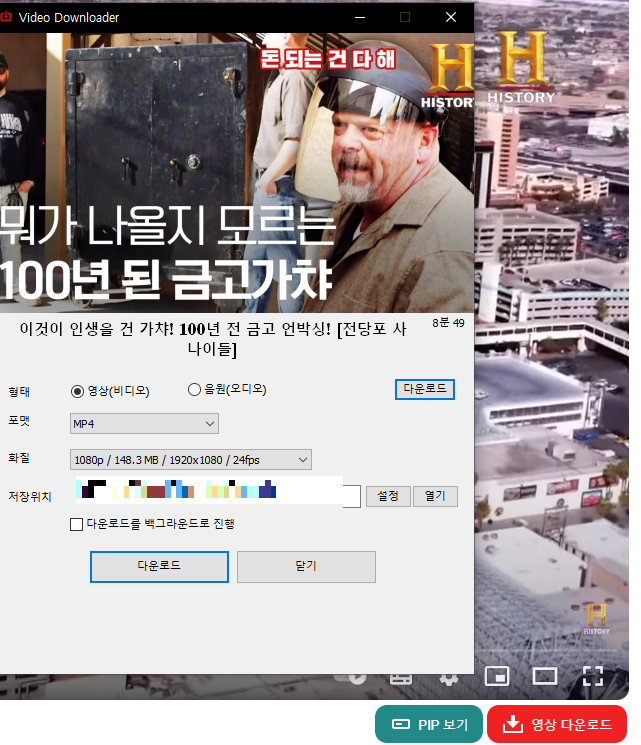
Task: Select the 영상(비디오) radio button
Action: coord(77,391)
